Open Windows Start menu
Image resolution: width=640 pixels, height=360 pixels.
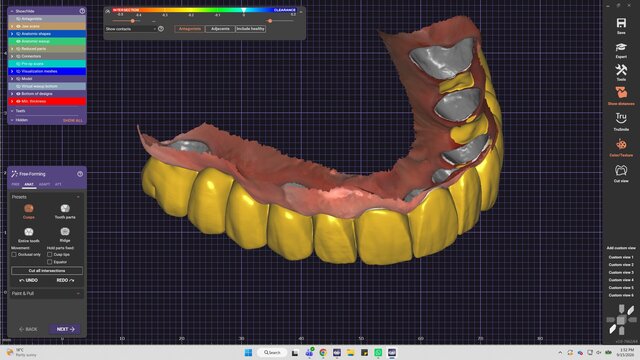tap(248, 352)
